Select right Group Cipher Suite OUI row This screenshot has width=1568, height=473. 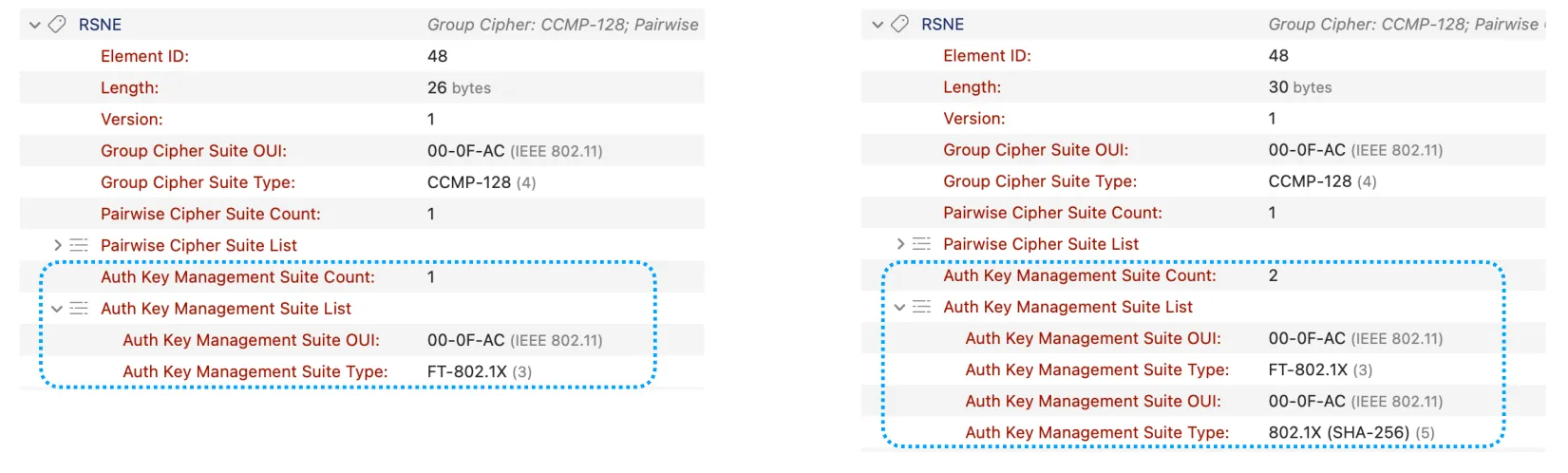click(x=1203, y=150)
